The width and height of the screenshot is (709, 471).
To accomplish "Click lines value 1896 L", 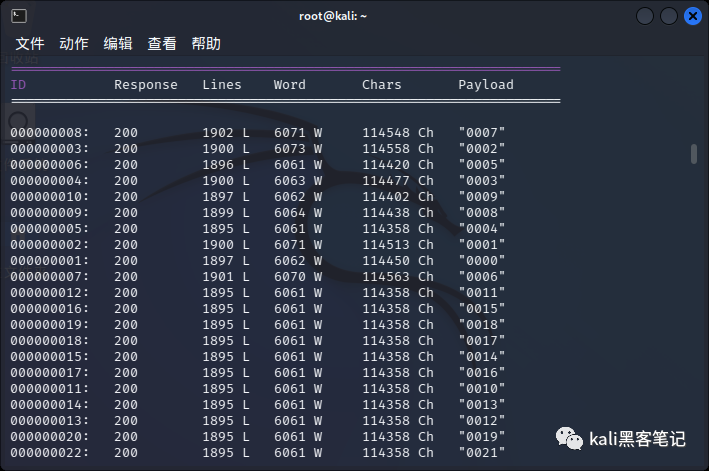I will 226,165.
